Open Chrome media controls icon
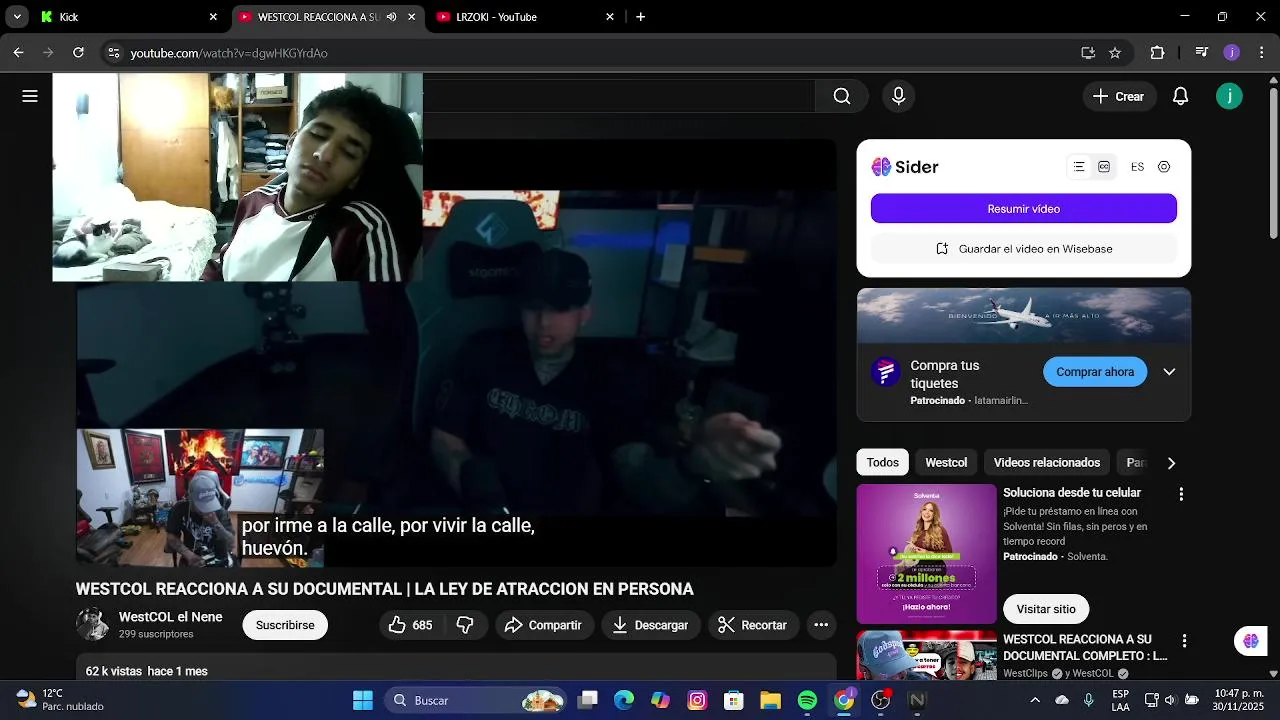Image resolution: width=1280 pixels, height=720 pixels. pos(1202,53)
